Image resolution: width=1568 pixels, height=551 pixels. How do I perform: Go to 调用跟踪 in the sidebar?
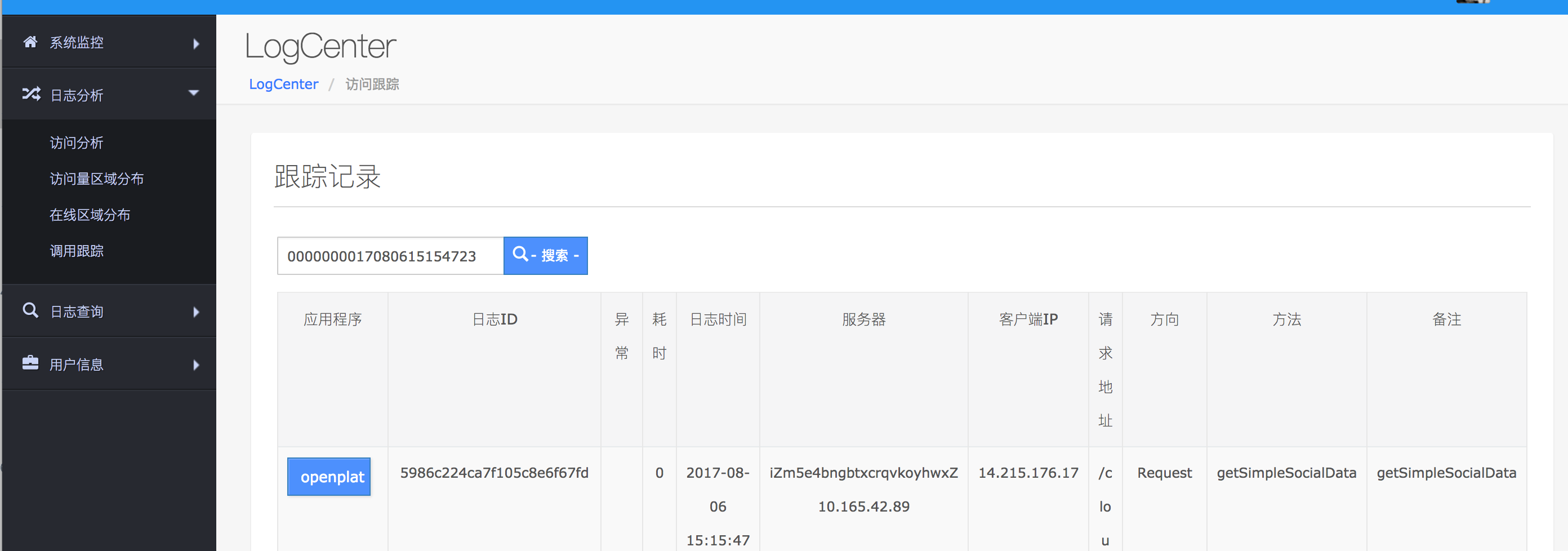coord(77,250)
